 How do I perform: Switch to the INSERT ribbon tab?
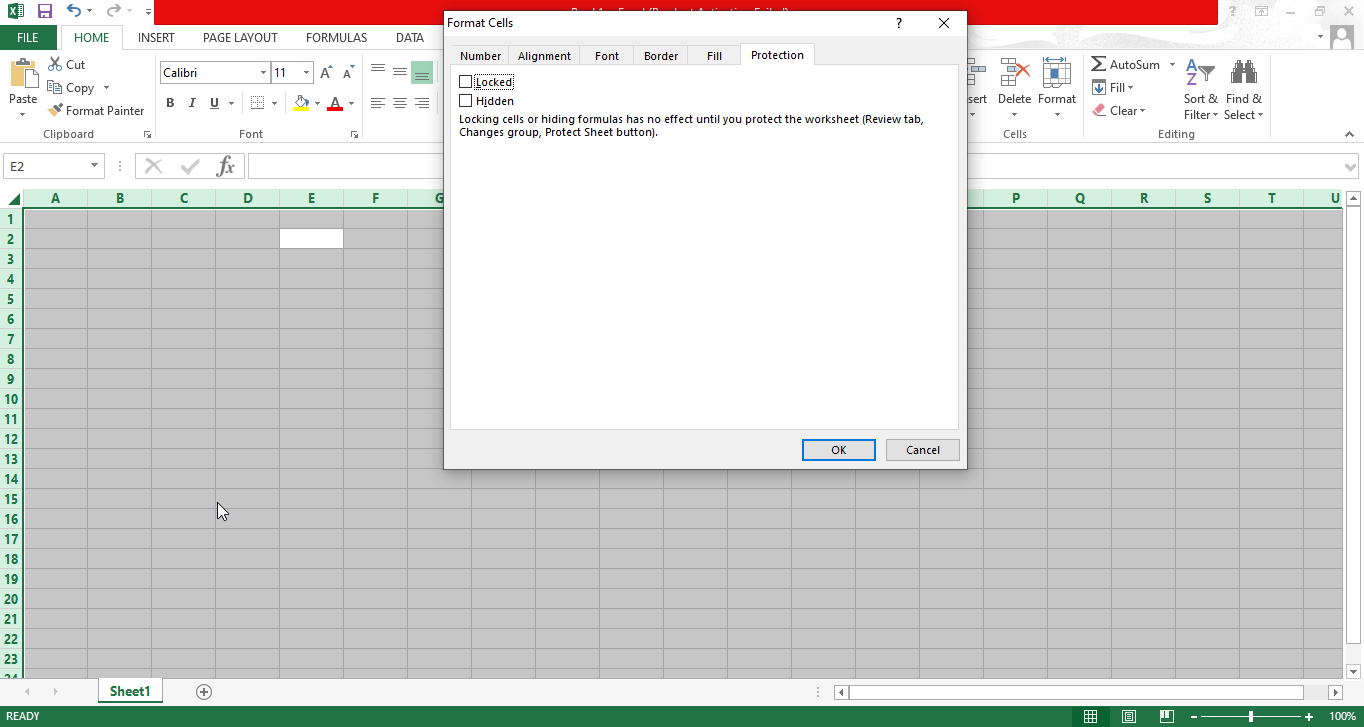point(156,38)
